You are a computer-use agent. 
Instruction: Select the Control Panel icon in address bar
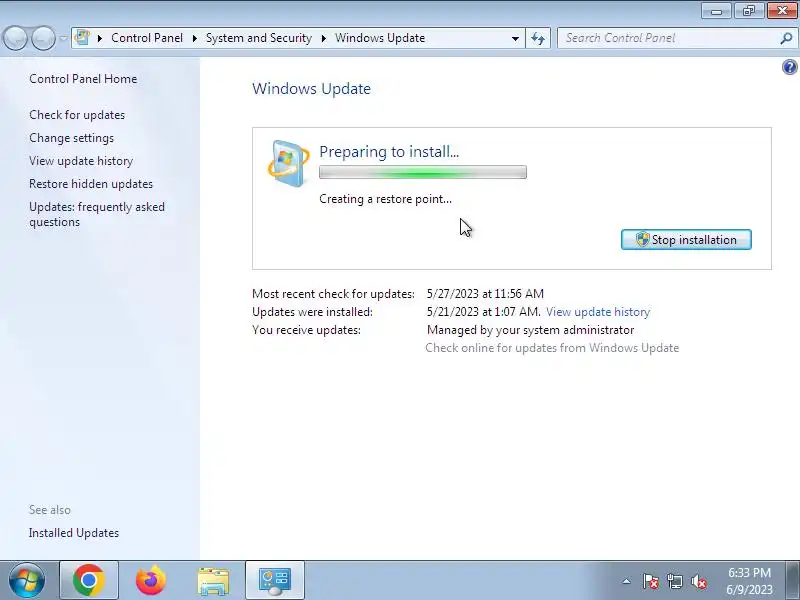coord(82,38)
